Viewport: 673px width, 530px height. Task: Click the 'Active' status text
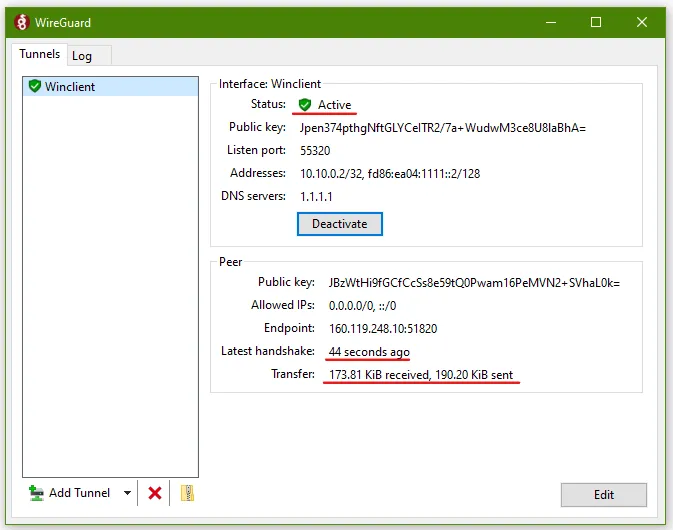(x=334, y=105)
